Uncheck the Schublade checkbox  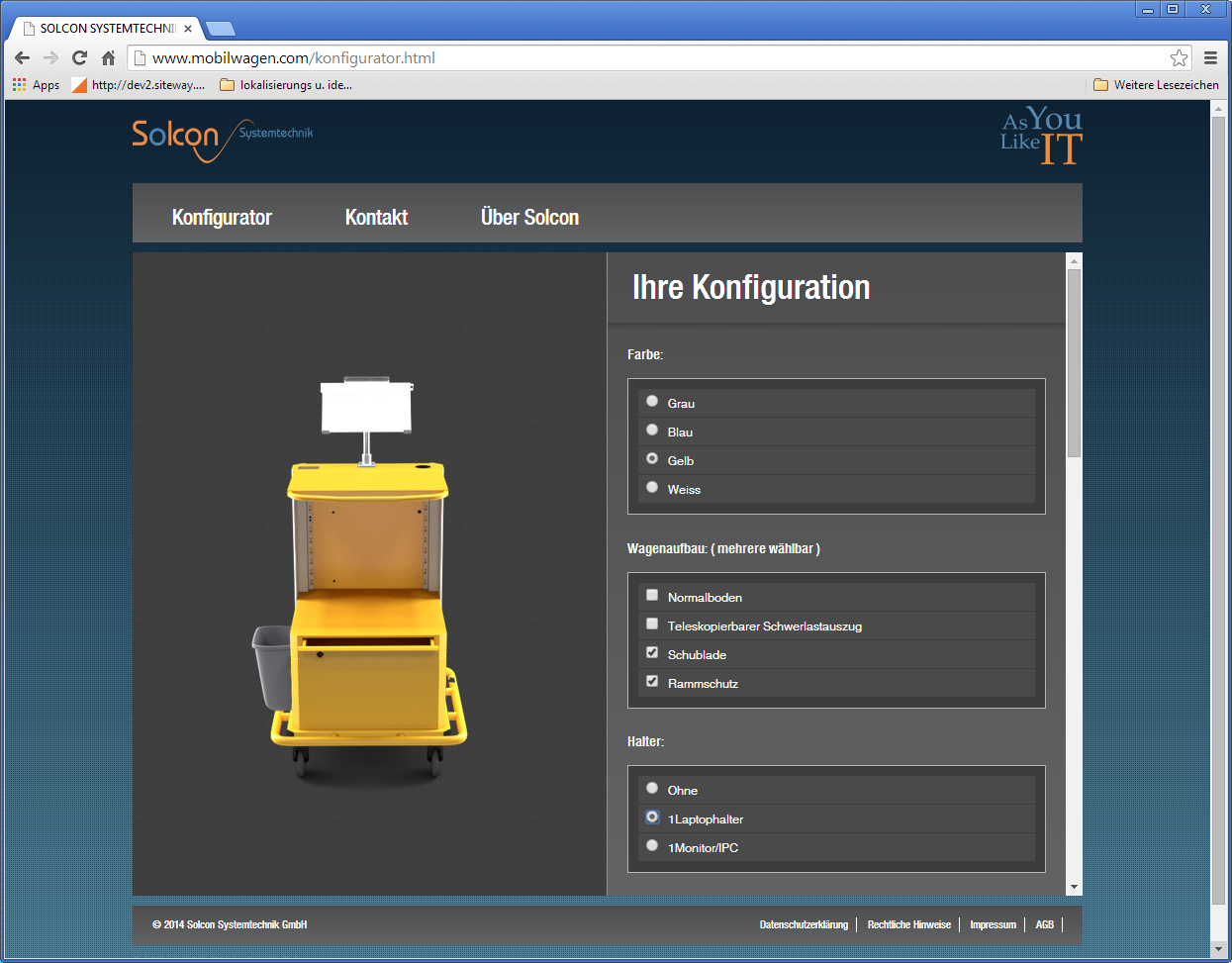click(652, 652)
